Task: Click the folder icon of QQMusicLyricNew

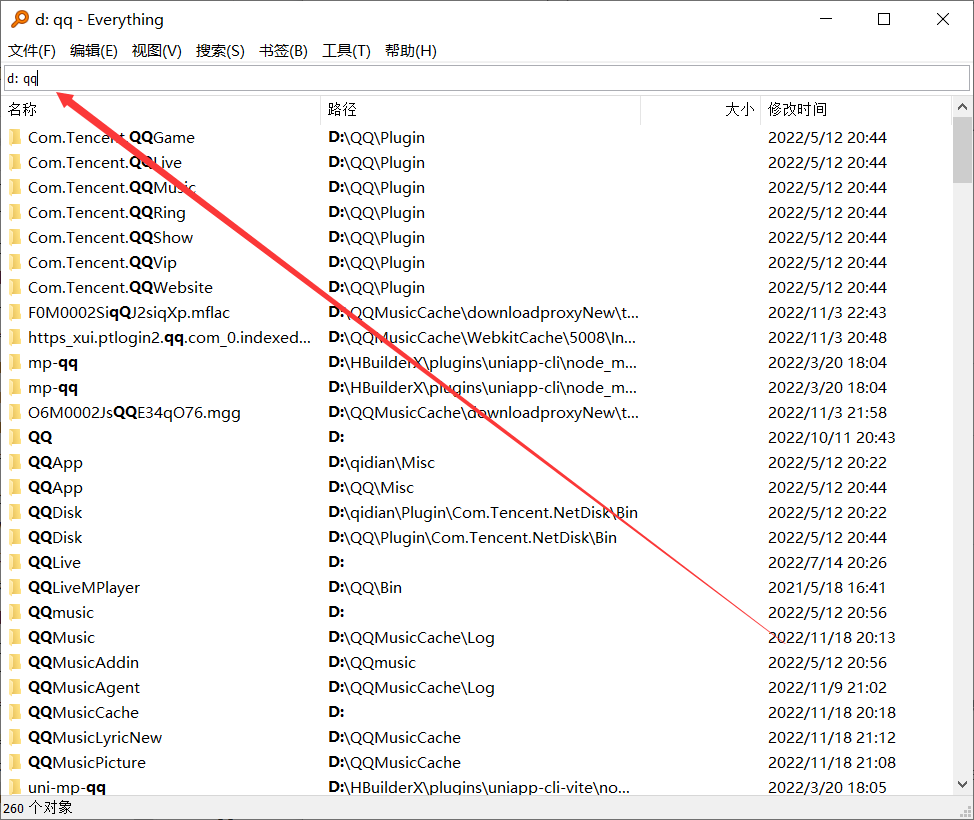Action: coord(16,737)
